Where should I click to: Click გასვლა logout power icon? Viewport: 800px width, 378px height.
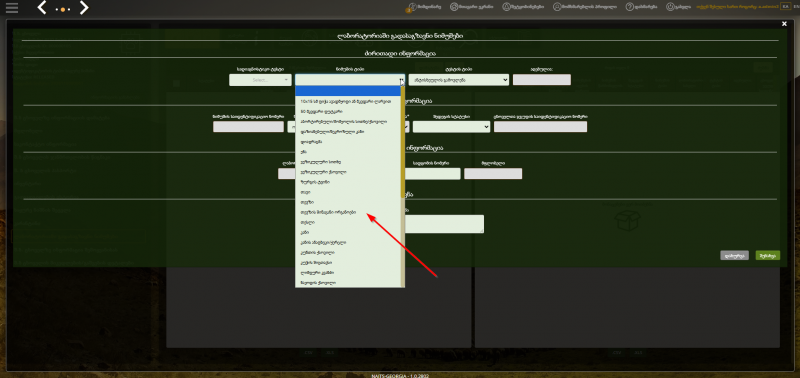pyautogui.click(x=670, y=7)
